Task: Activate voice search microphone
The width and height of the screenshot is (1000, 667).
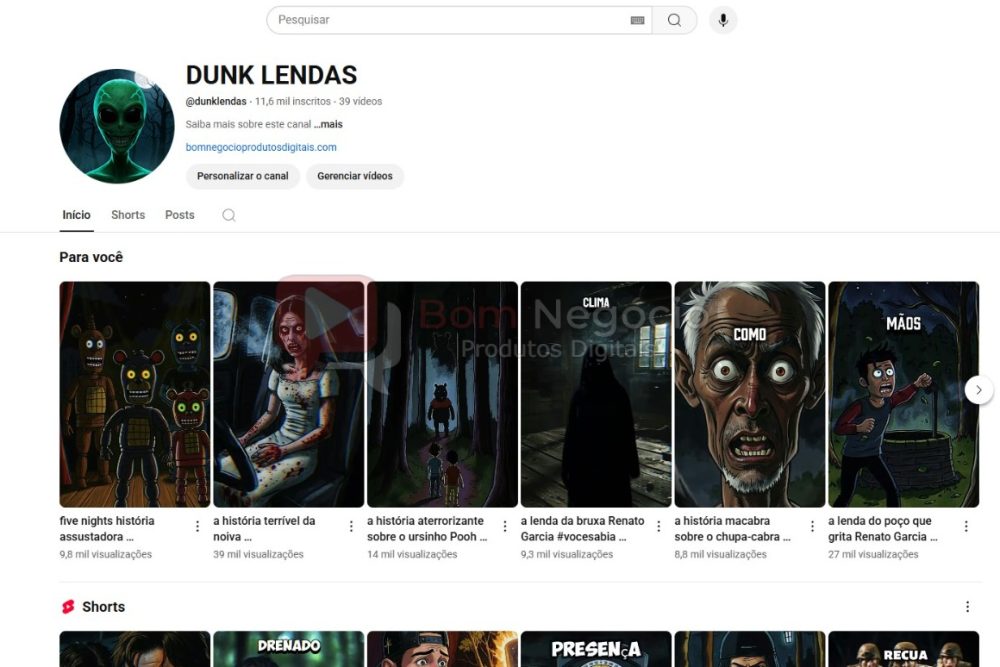Action: click(x=723, y=20)
